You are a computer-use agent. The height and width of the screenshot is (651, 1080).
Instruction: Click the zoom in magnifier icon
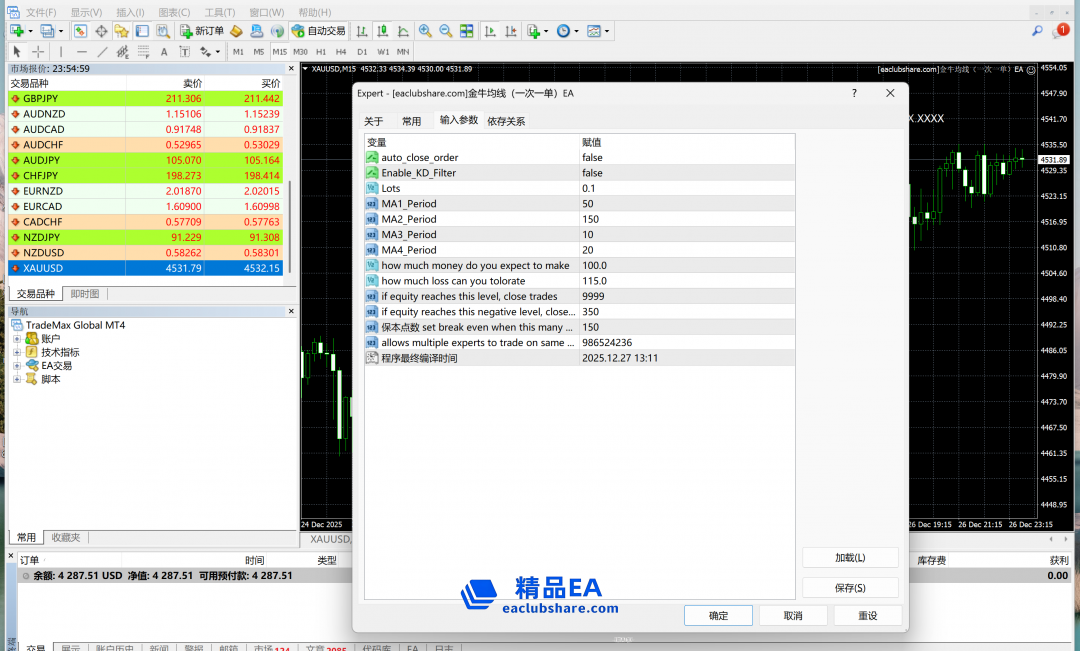click(x=425, y=31)
